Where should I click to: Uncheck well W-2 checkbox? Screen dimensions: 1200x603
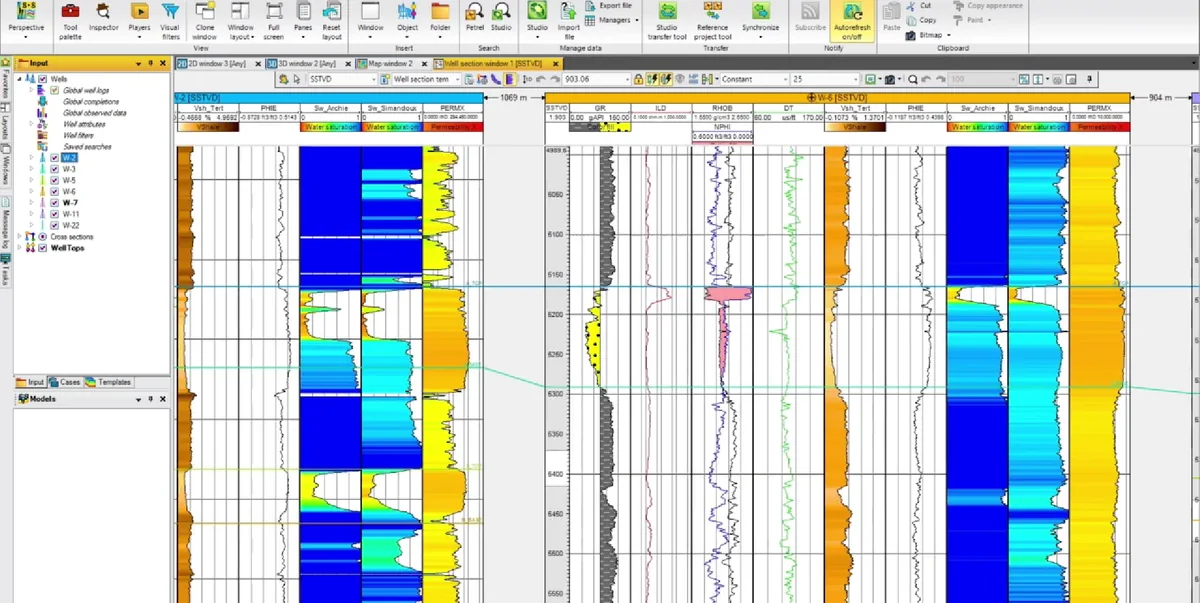[x=55, y=157]
